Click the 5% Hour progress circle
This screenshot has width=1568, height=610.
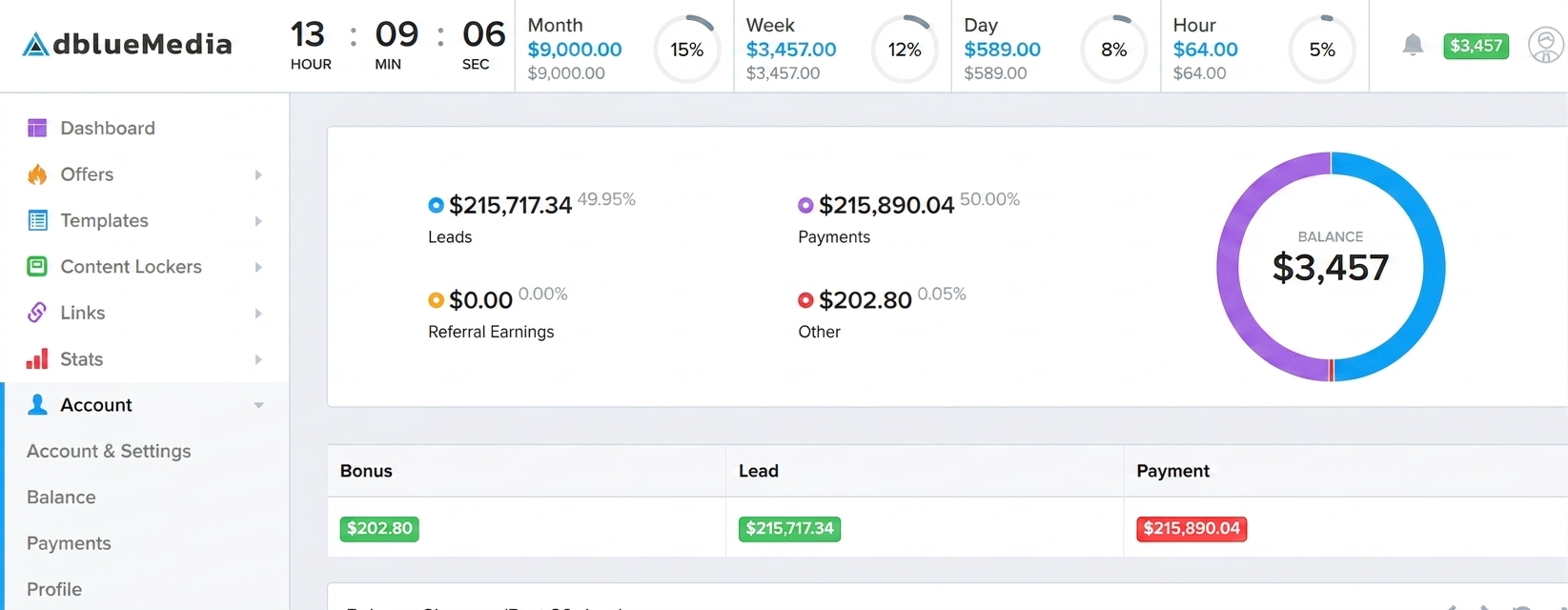(1322, 50)
